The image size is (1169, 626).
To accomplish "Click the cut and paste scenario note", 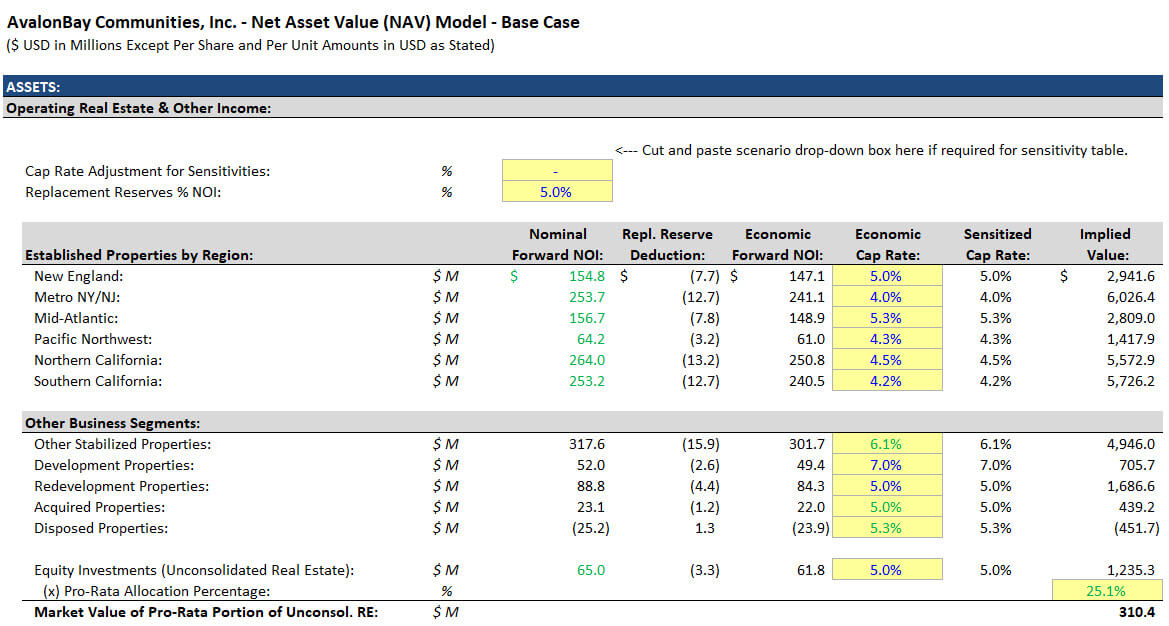I will (x=871, y=150).
